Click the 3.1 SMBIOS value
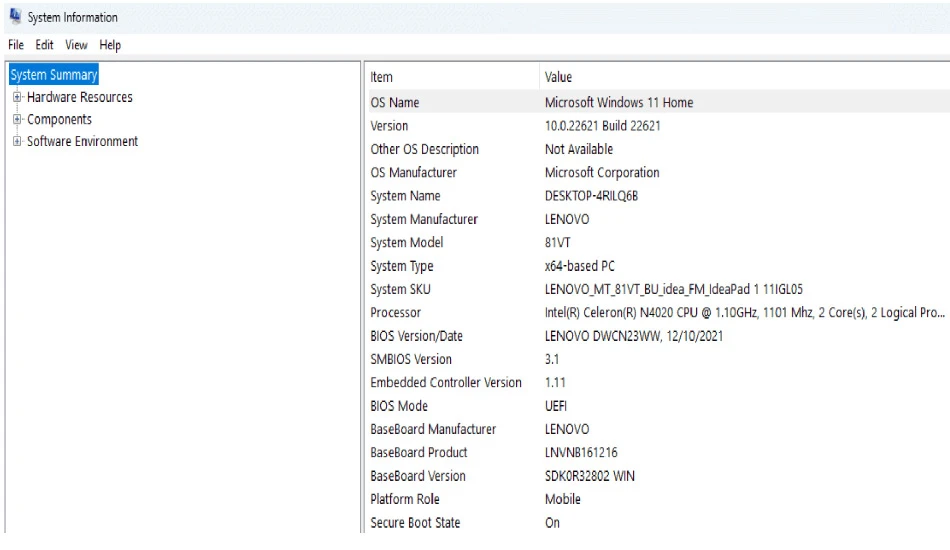The image size is (950, 550). click(552, 359)
